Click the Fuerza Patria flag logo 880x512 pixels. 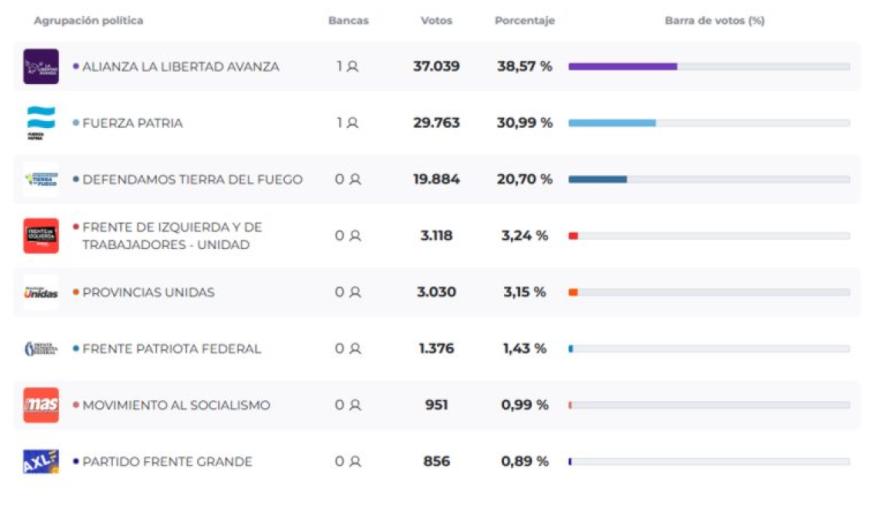(x=41, y=123)
